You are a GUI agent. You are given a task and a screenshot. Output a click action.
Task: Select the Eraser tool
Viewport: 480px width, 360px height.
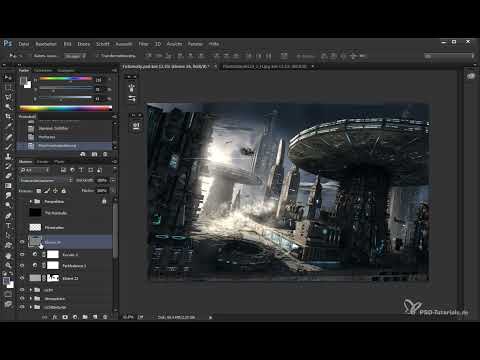click(8, 176)
